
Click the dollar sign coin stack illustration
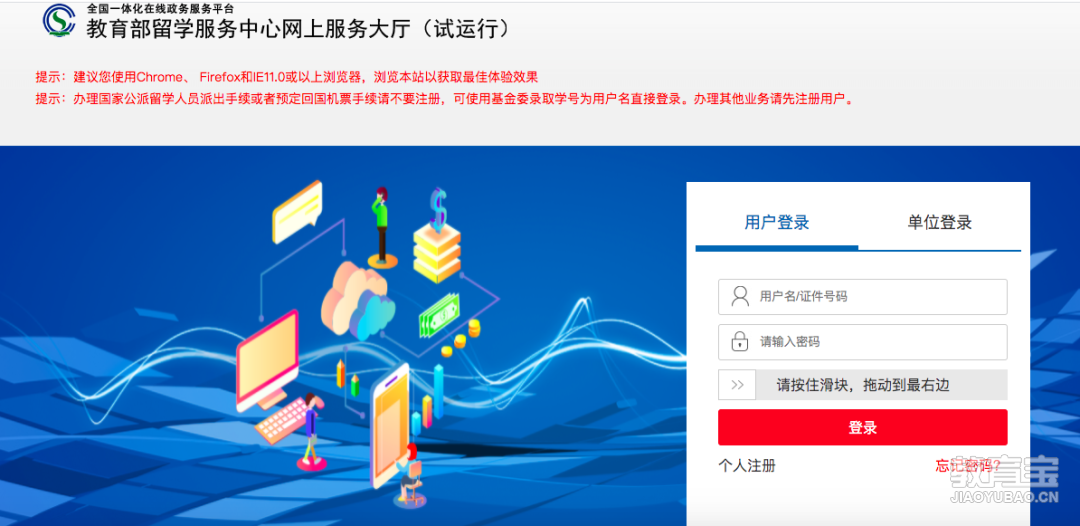coord(437,235)
